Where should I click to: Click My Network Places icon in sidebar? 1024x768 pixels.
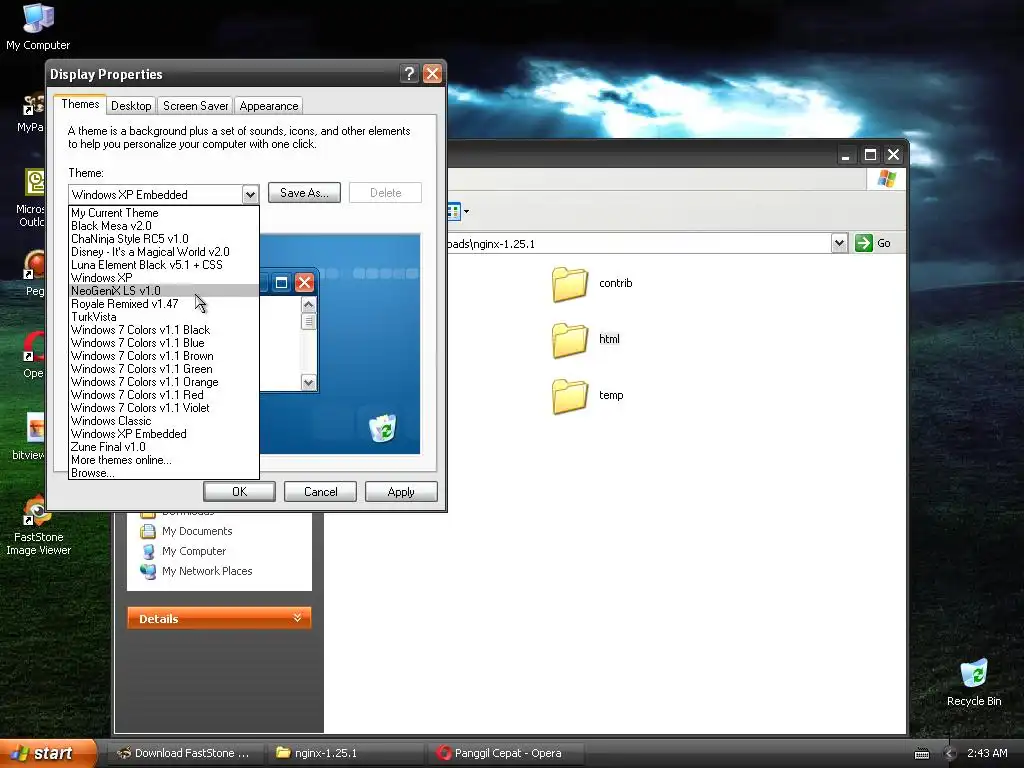point(148,571)
